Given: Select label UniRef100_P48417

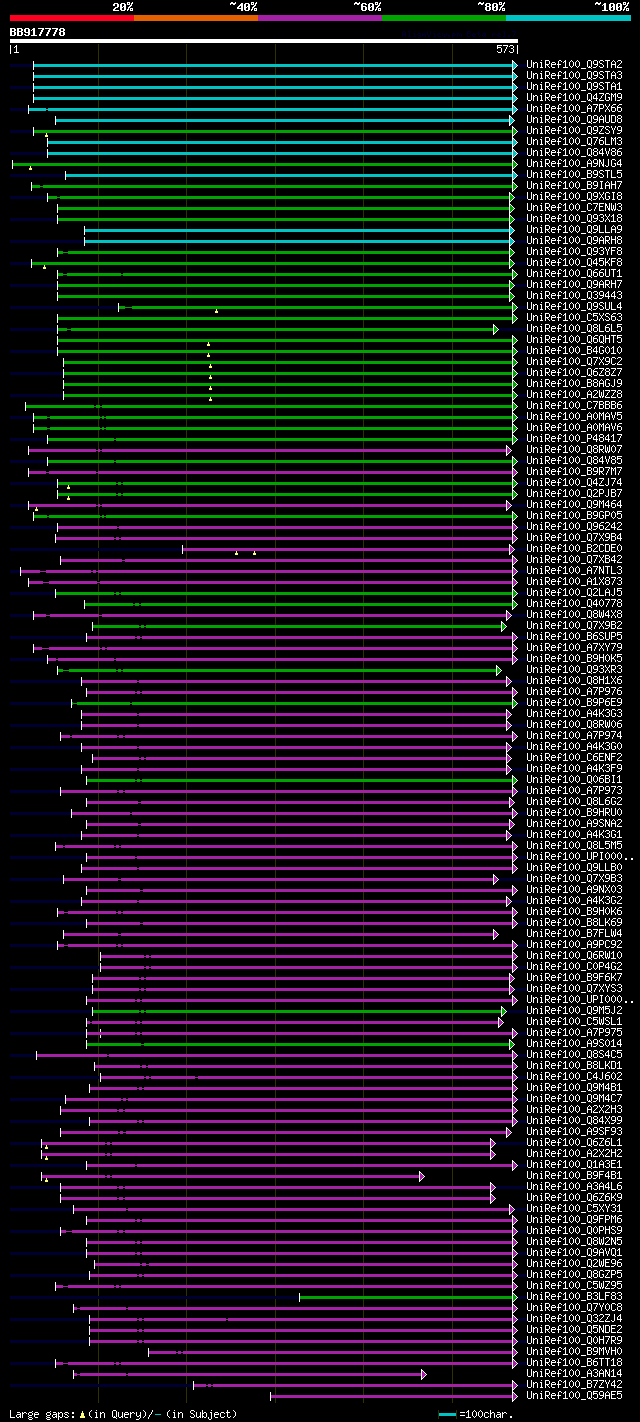Looking at the screenshot, I should (x=574, y=439).
